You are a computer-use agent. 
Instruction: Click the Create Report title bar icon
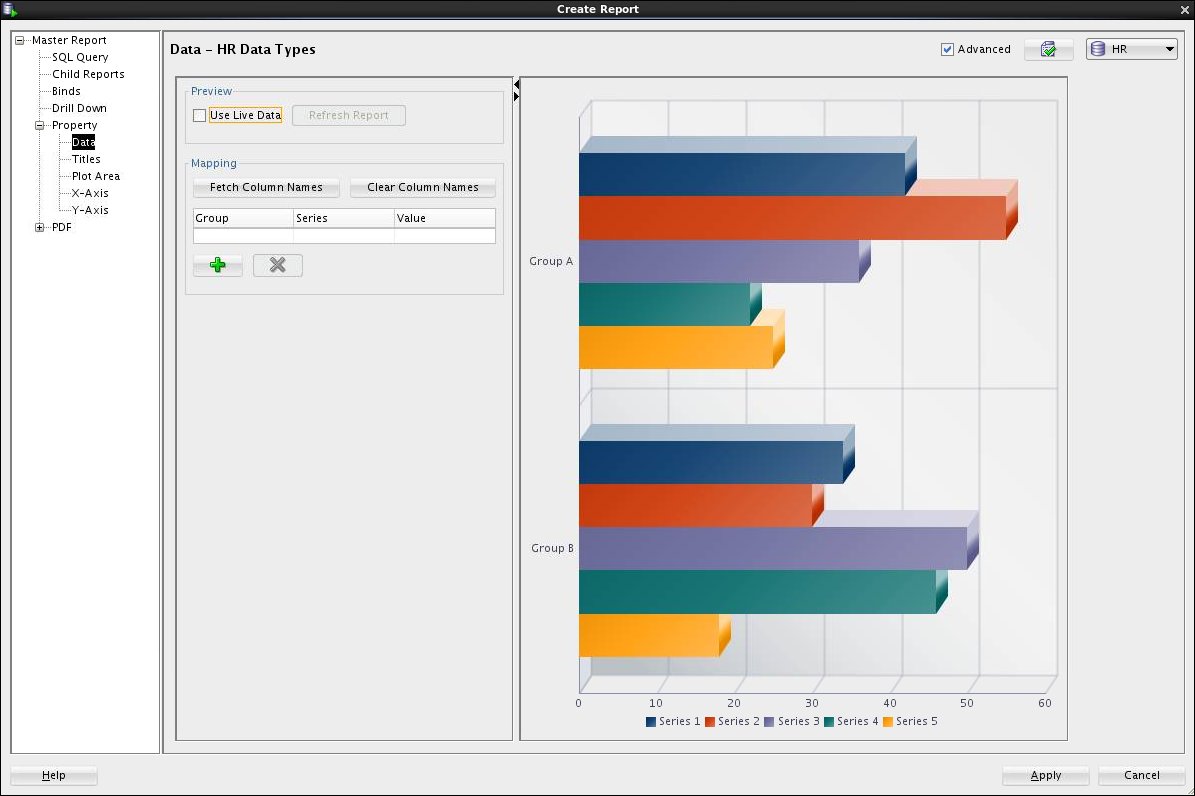click(x=10, y=9)
